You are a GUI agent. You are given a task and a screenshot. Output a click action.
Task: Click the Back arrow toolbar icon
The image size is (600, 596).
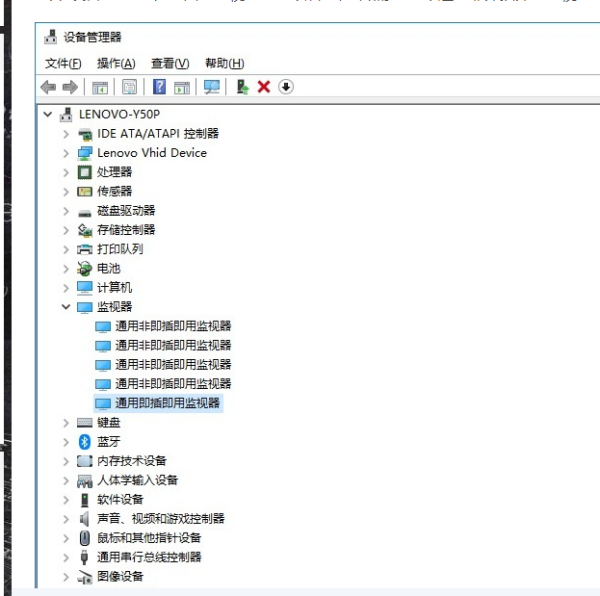48,87
